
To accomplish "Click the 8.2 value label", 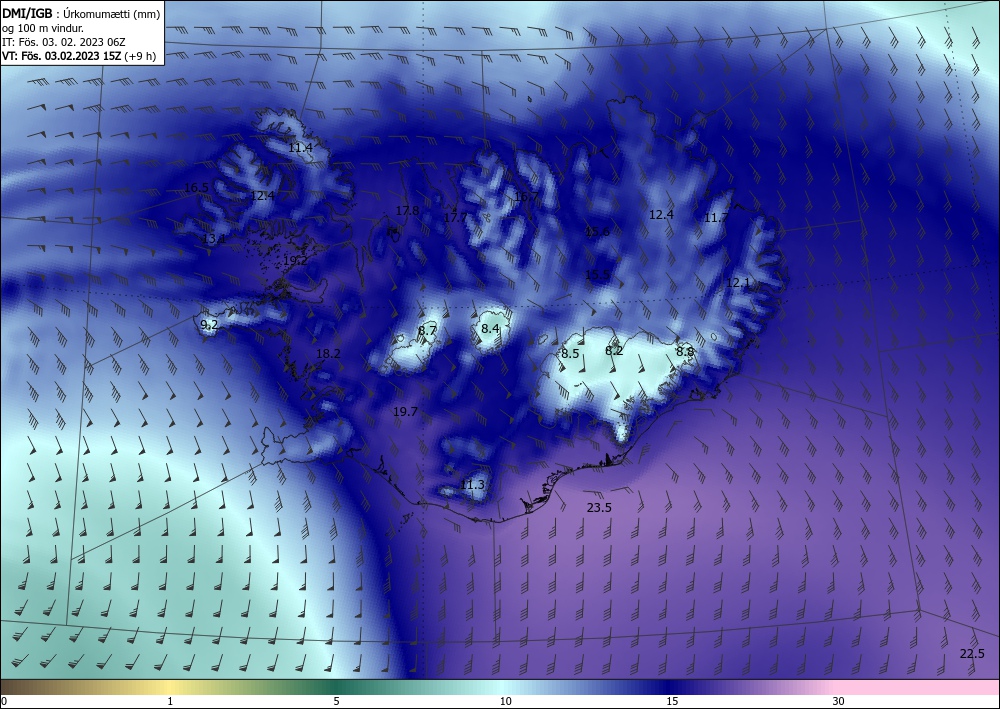I will point(614,351).
